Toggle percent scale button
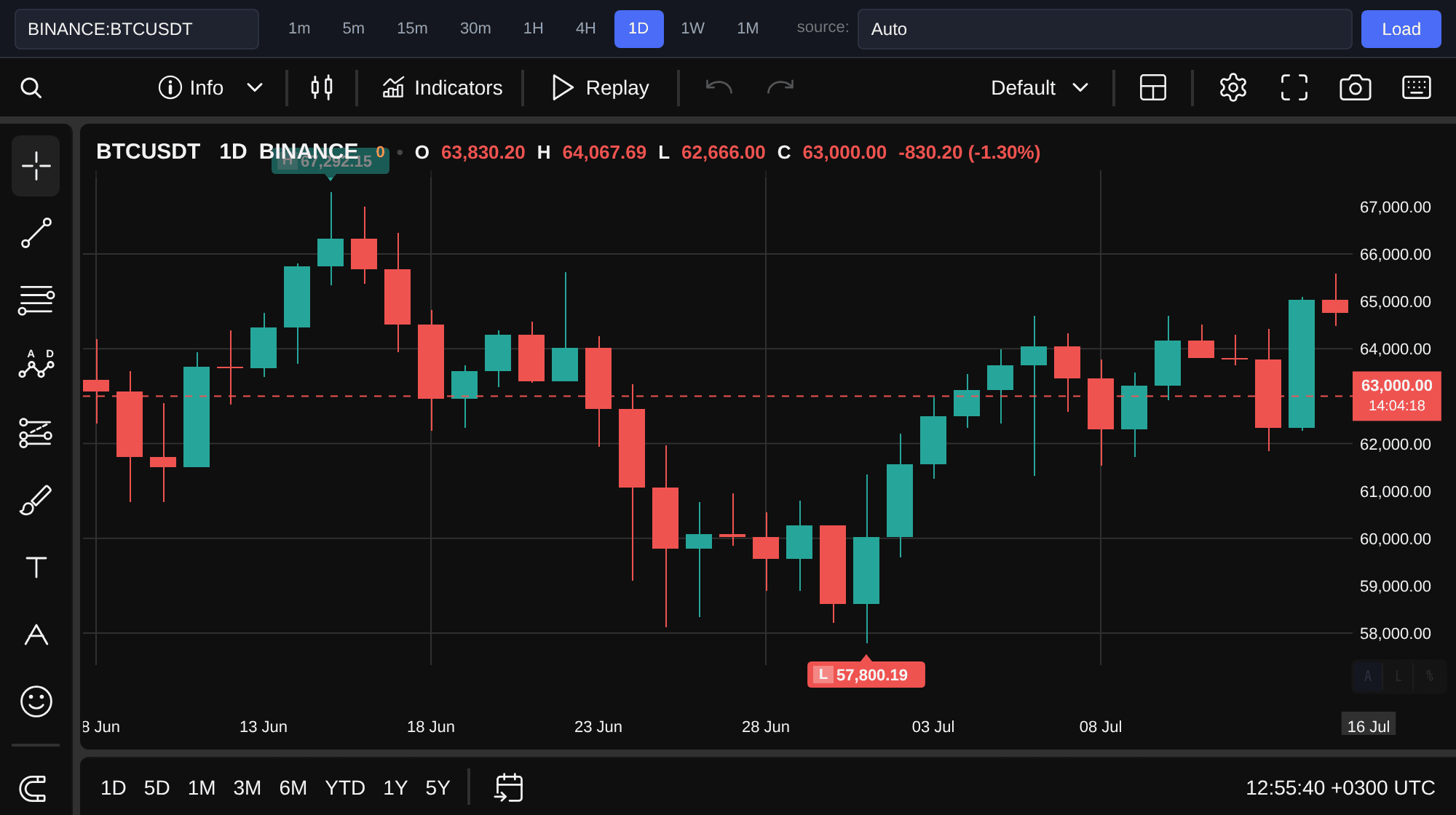Viewport: 1456px width, 815px height. 1430,676
